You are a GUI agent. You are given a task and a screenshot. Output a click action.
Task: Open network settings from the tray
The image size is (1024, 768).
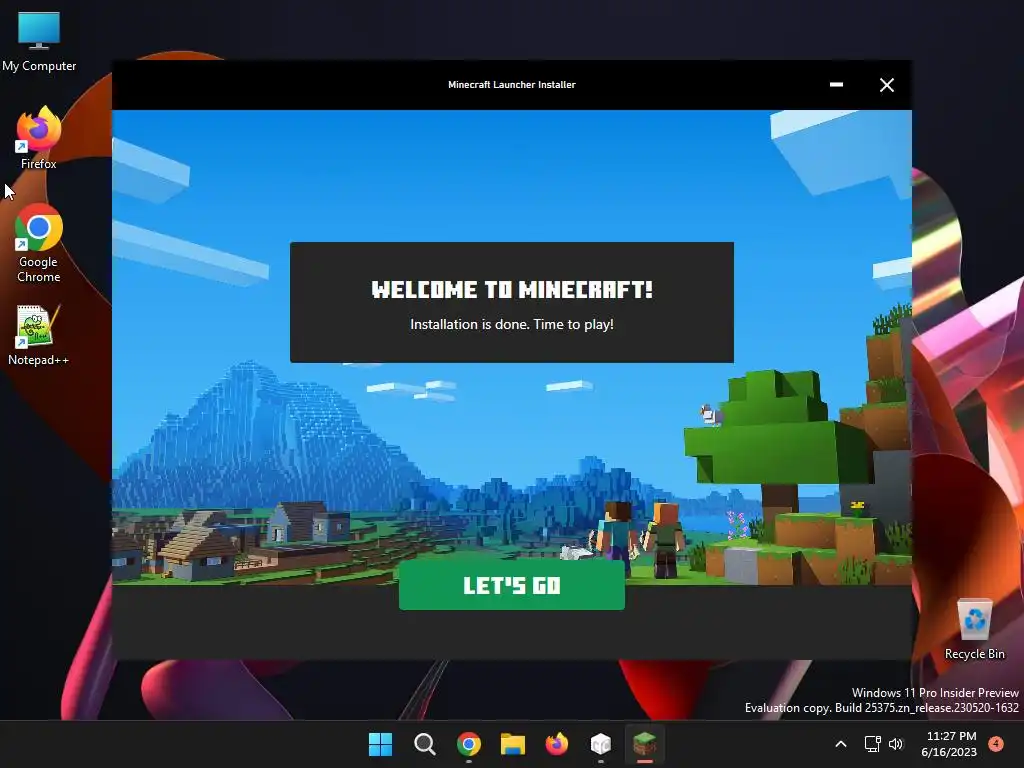pos(872,744)
